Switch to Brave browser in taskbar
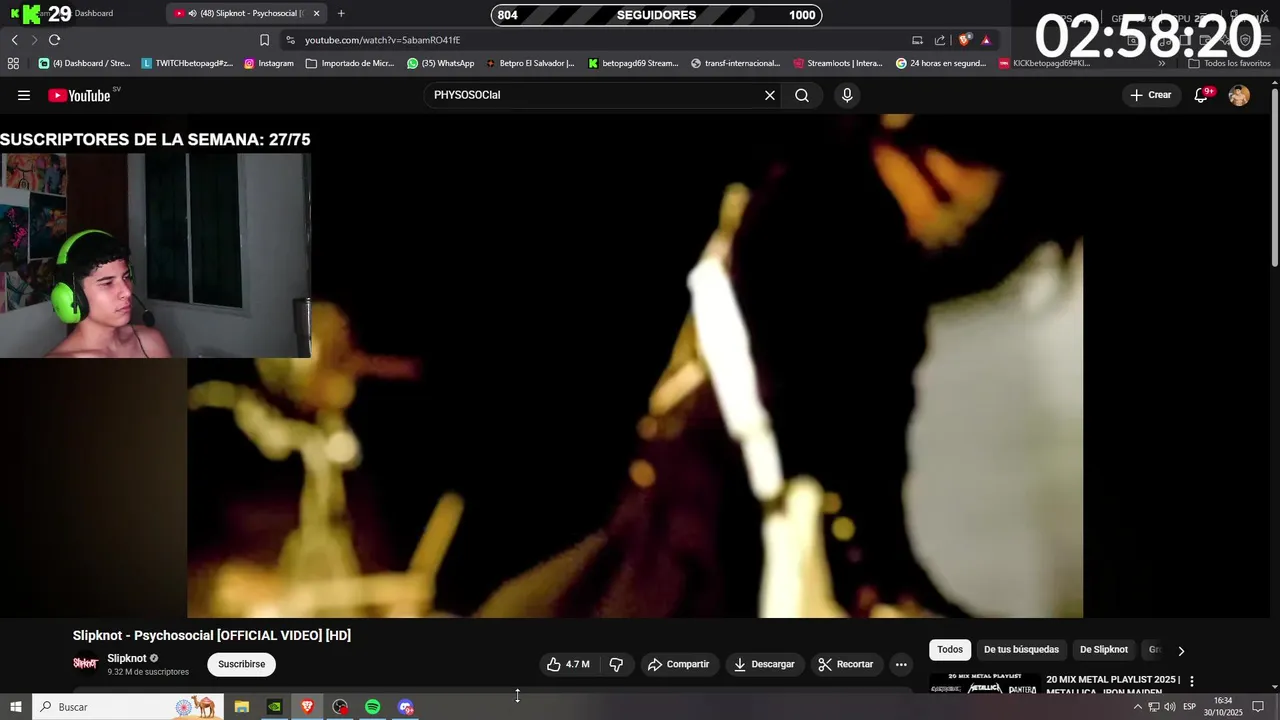 coord(307,707)
